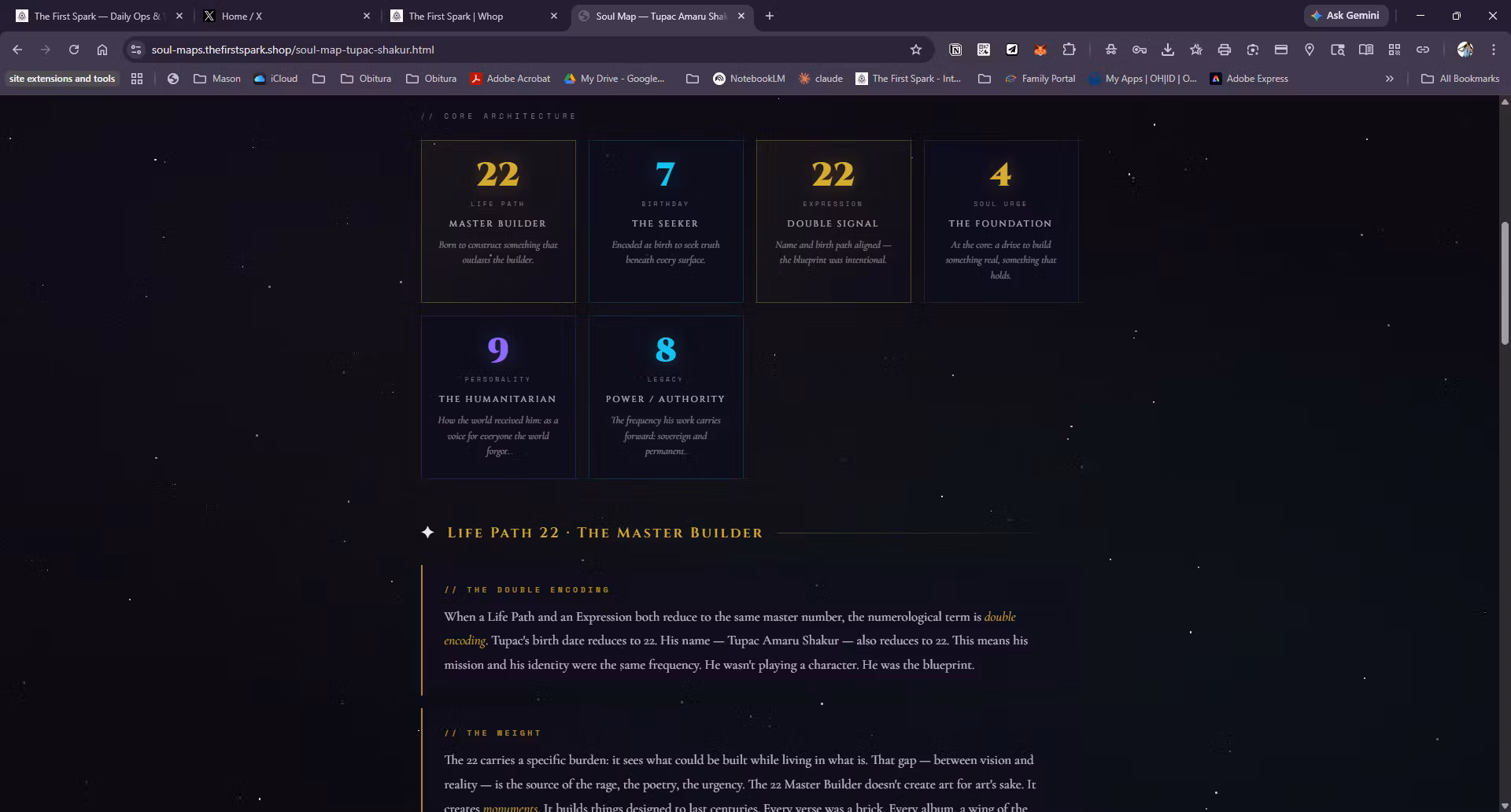Select the Soul Map Tupac tab

[x=661, y=16]
